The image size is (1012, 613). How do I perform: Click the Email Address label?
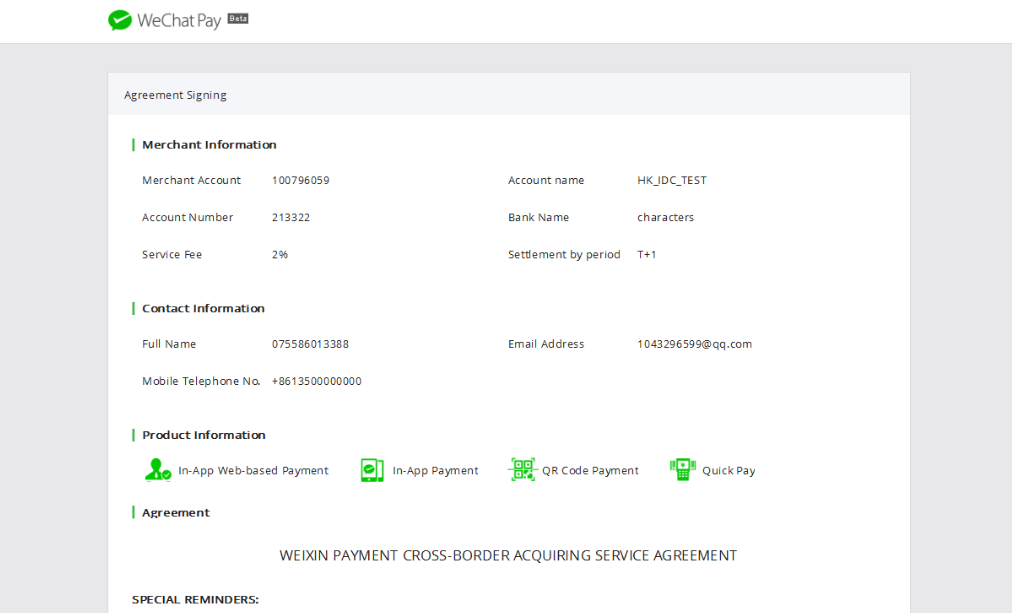[546, 344]
